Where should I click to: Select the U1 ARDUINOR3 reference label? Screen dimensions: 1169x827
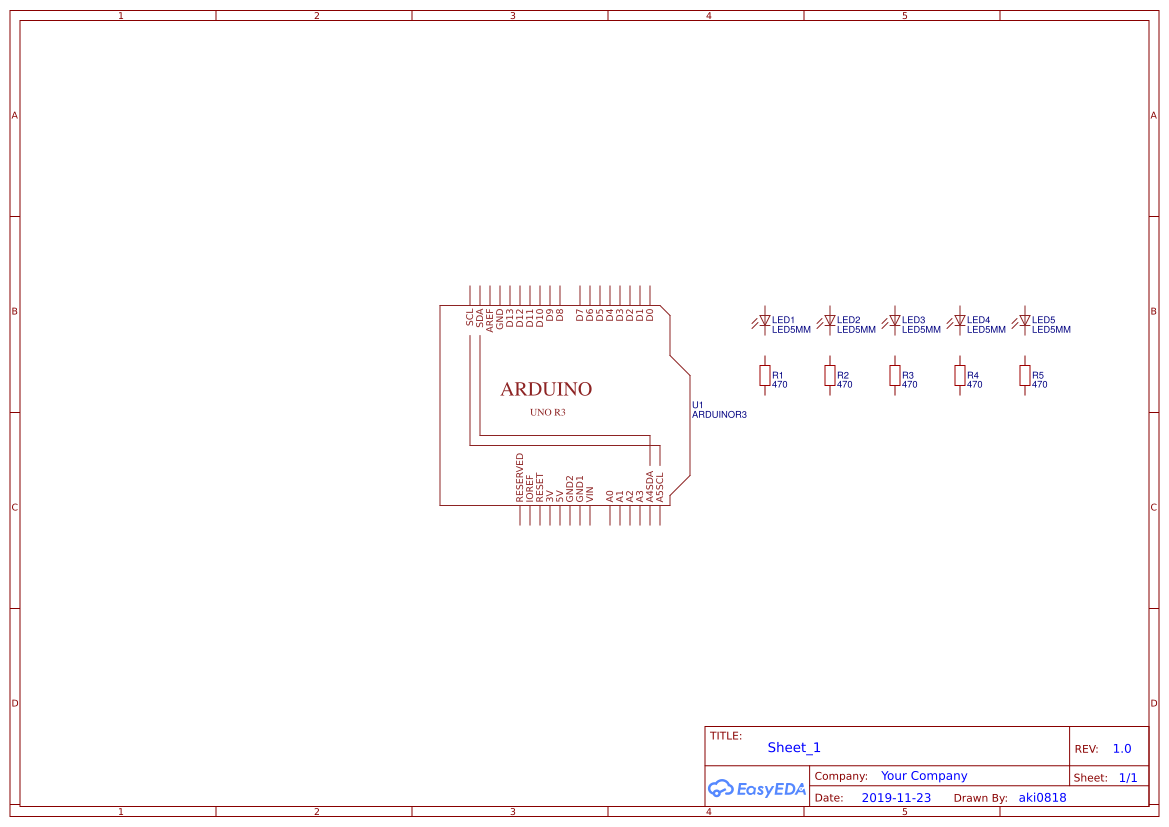pyautogui.click(x=719, y=409)
